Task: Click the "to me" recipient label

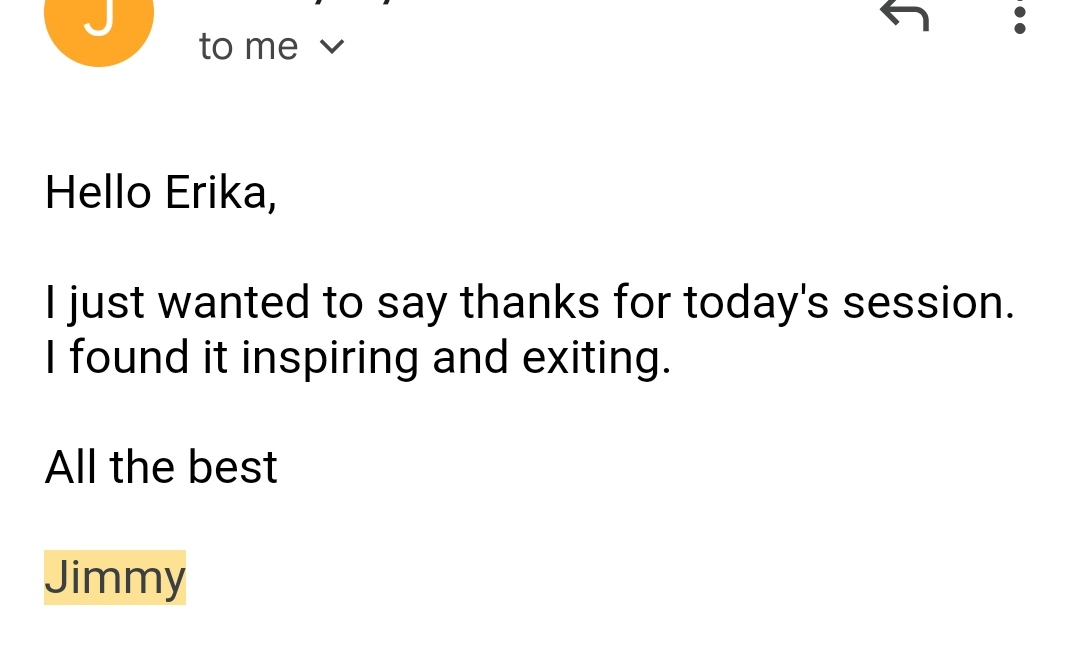Action: (248, 47)
